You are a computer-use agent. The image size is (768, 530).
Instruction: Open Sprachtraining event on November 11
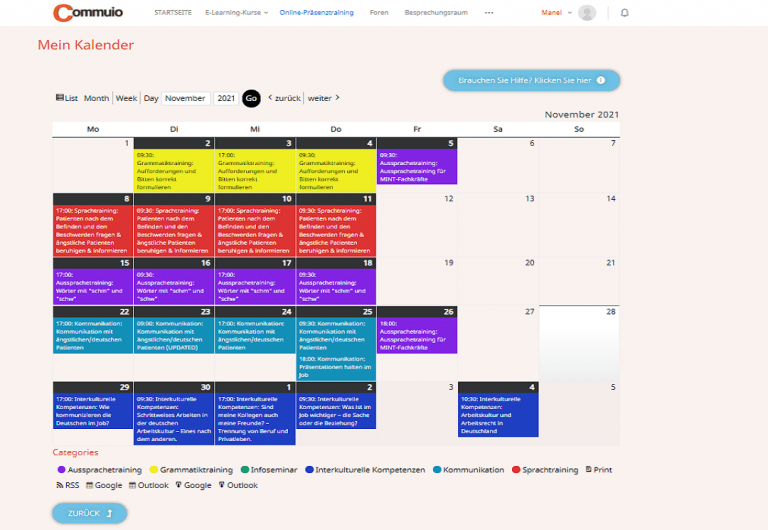[336, 231]
